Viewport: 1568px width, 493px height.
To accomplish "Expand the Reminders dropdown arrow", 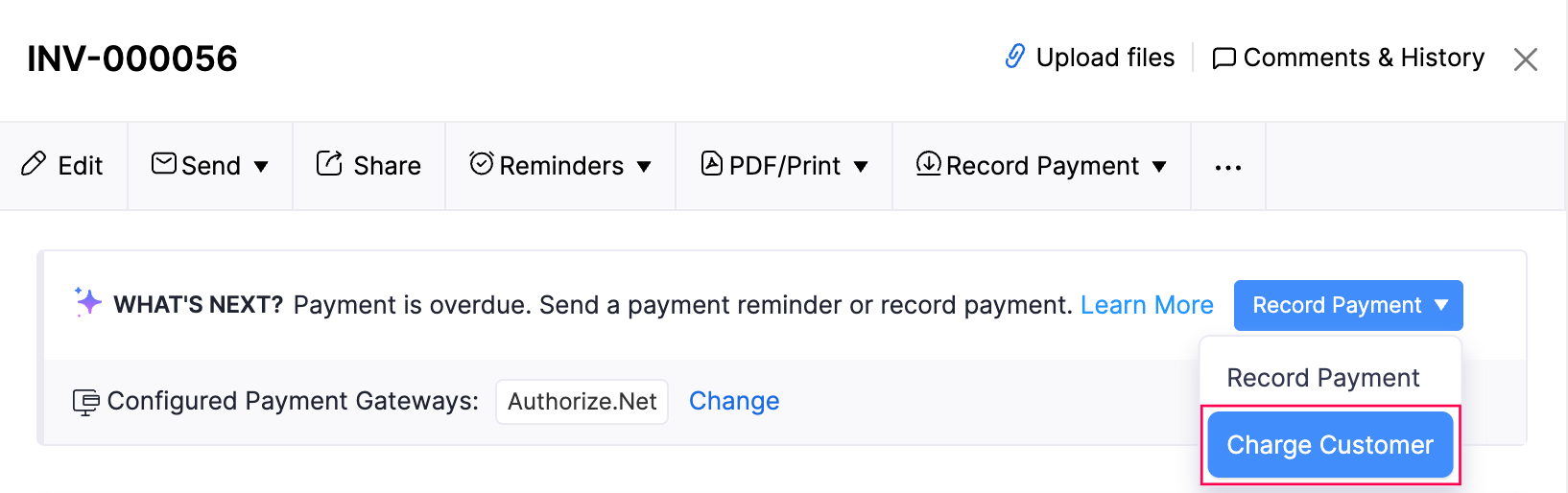I will [x=644, y=167].
